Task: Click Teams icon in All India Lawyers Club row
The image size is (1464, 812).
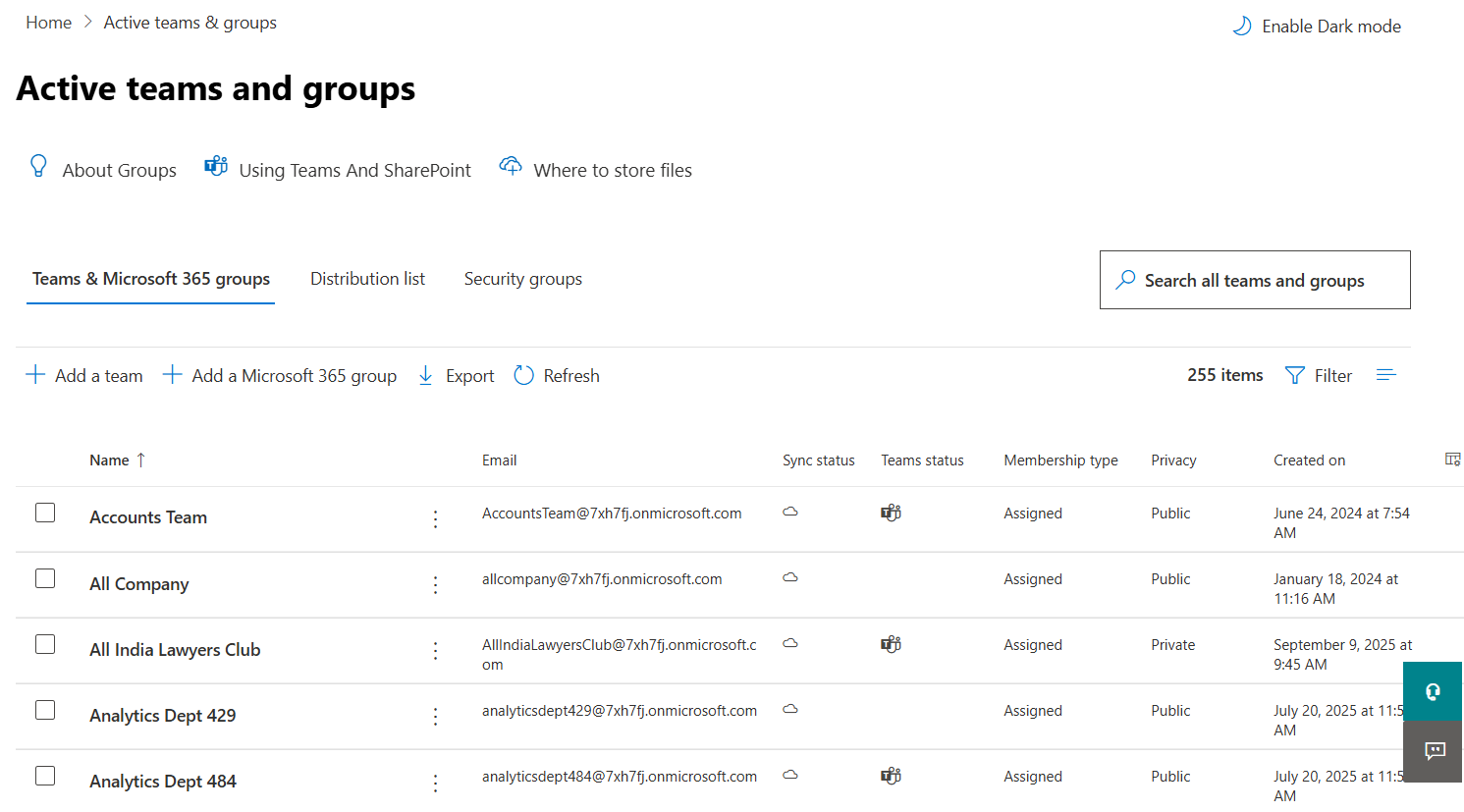Action: pos(891,644)
